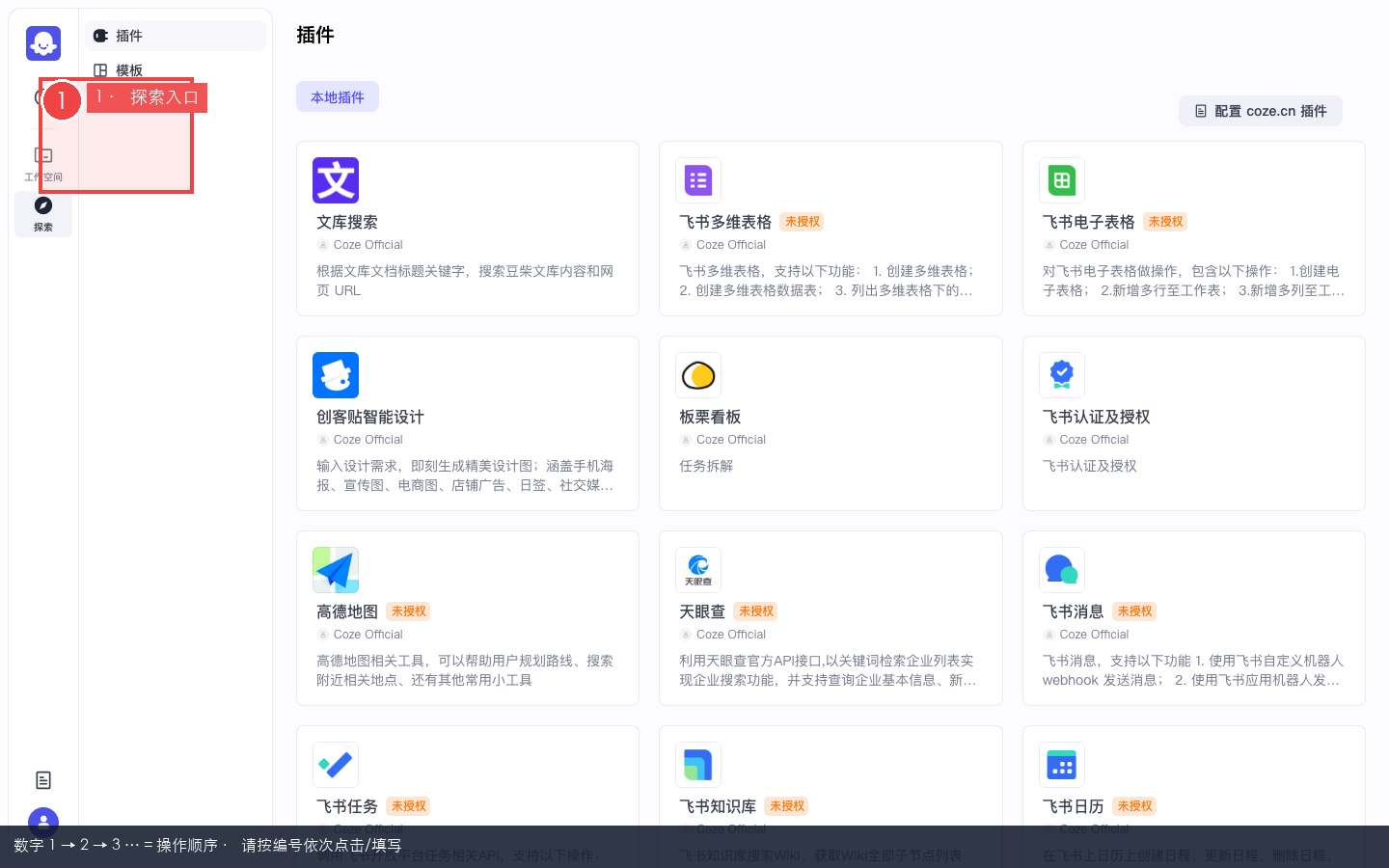
Task: Click the 文库搜索 description text
Action: (x=465, y=281)
